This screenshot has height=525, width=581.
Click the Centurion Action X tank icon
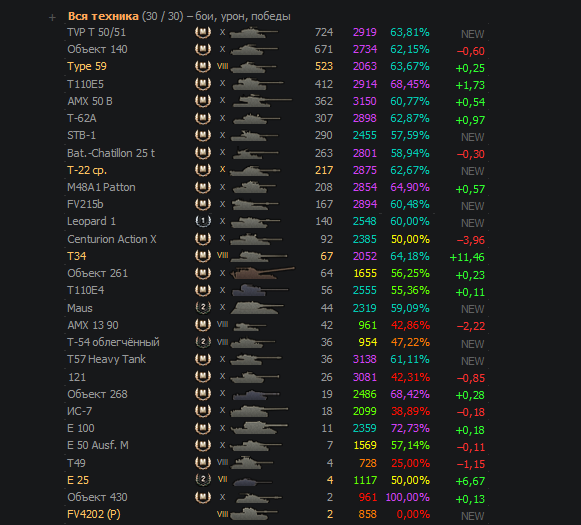coord(256,239)
